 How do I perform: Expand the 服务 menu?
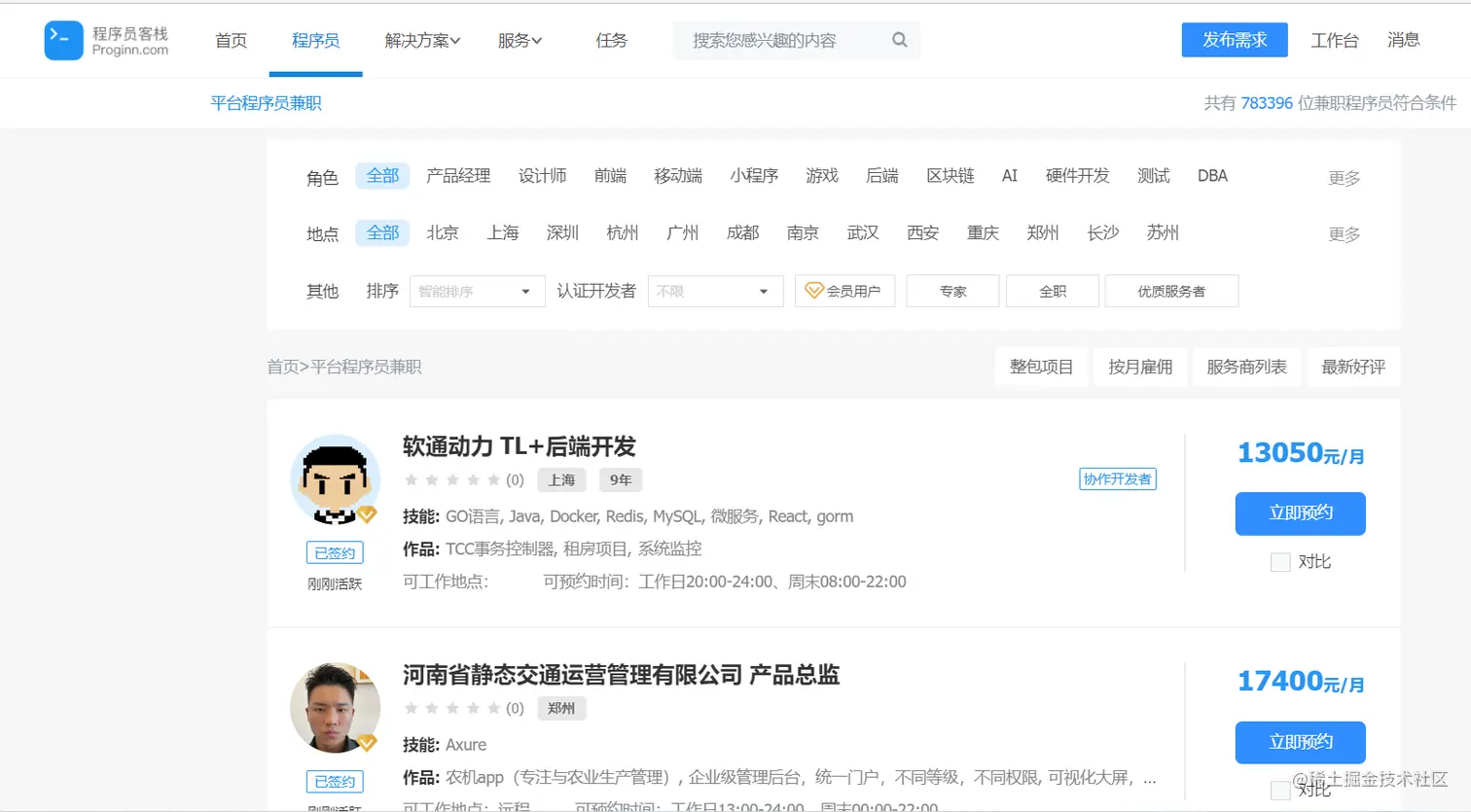coord(520,40)
